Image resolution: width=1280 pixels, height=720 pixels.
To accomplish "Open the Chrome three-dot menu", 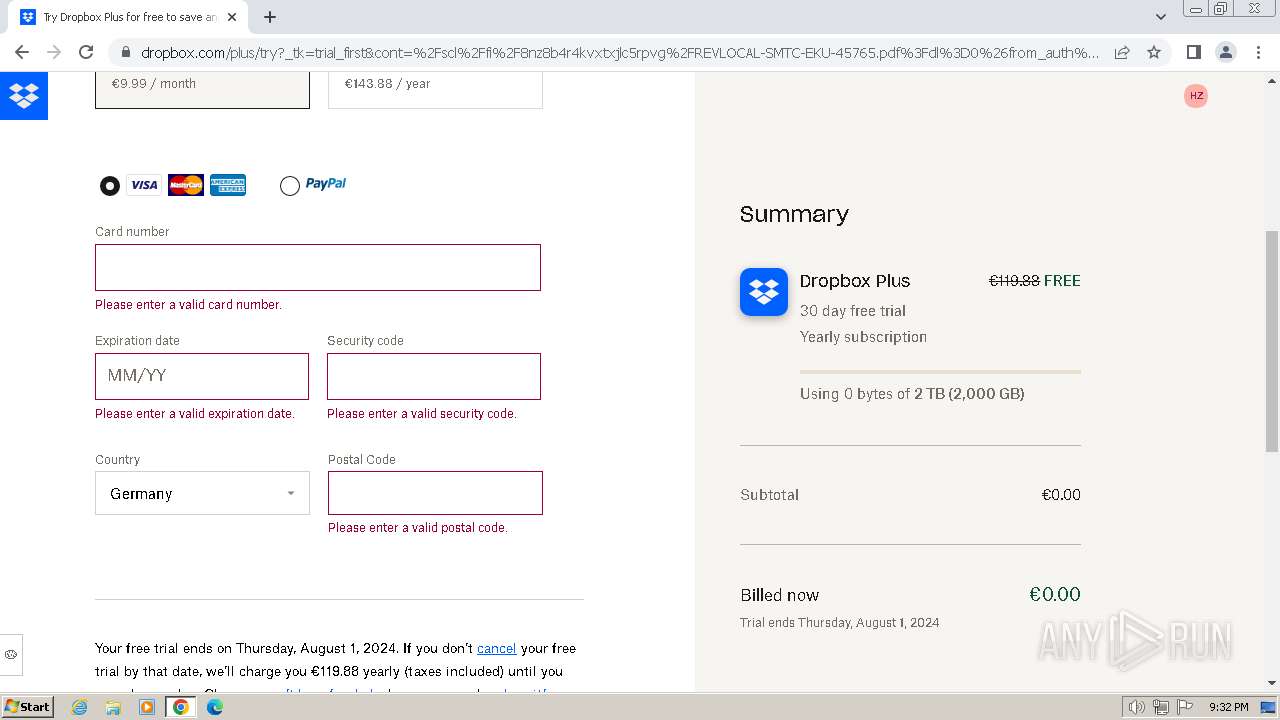I will [x=1257, y=52].
